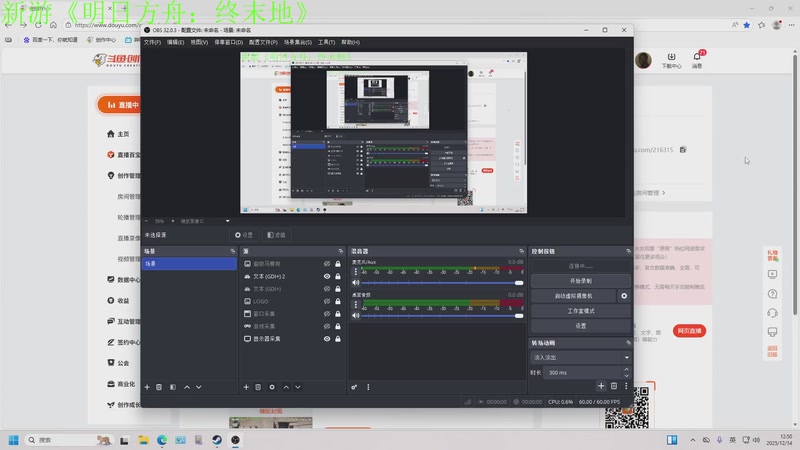Image resolution: width=800 pixels, height=450 pixels.
Task: Click the 网页直播 button in browser page
Action: pos(689,331)
